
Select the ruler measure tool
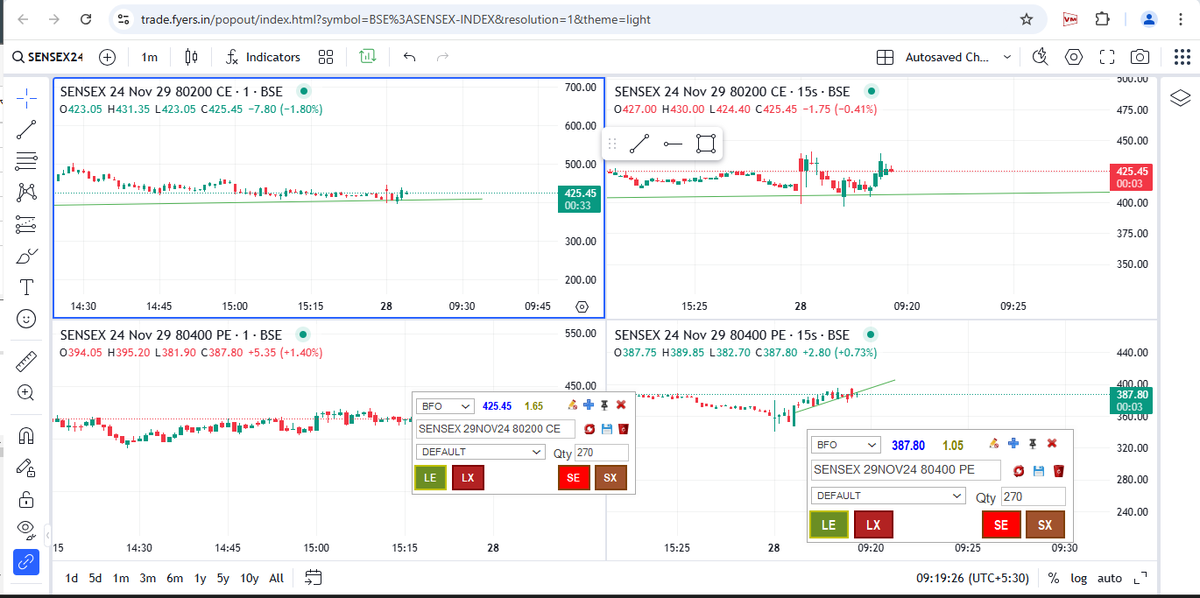pyautogui.click(x=27, y=360)
